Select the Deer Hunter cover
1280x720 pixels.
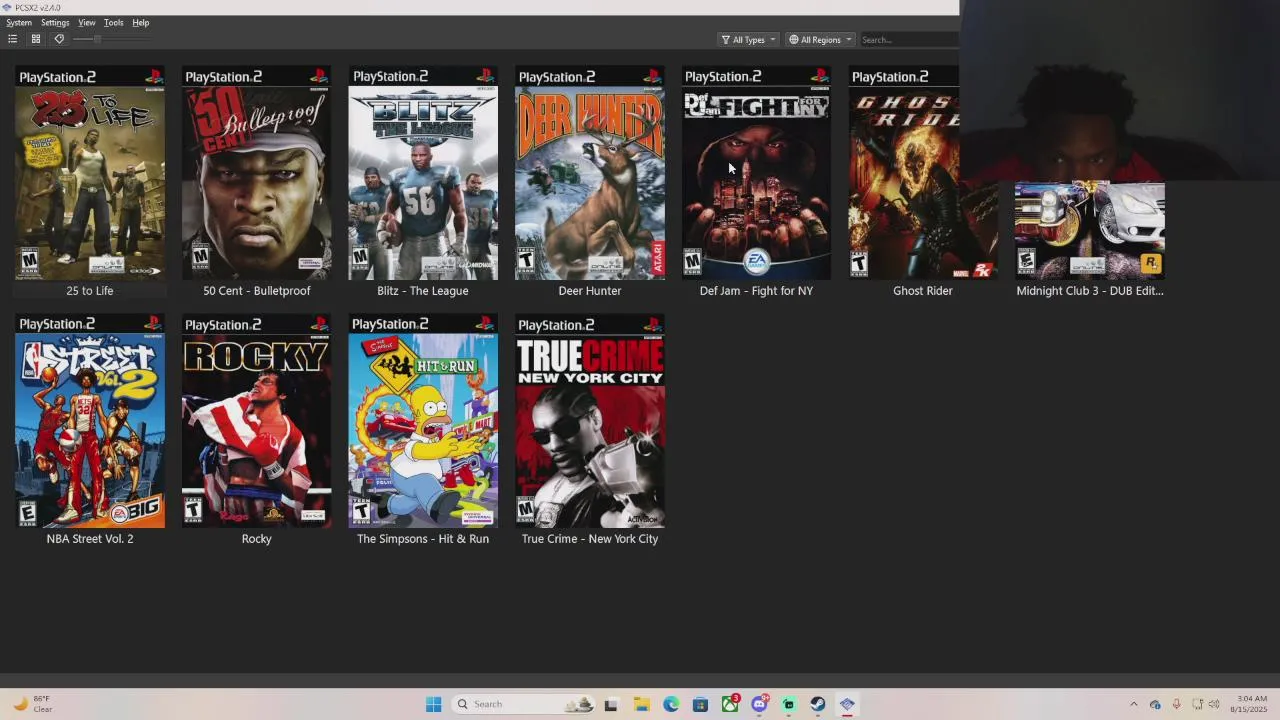[590, 173]
